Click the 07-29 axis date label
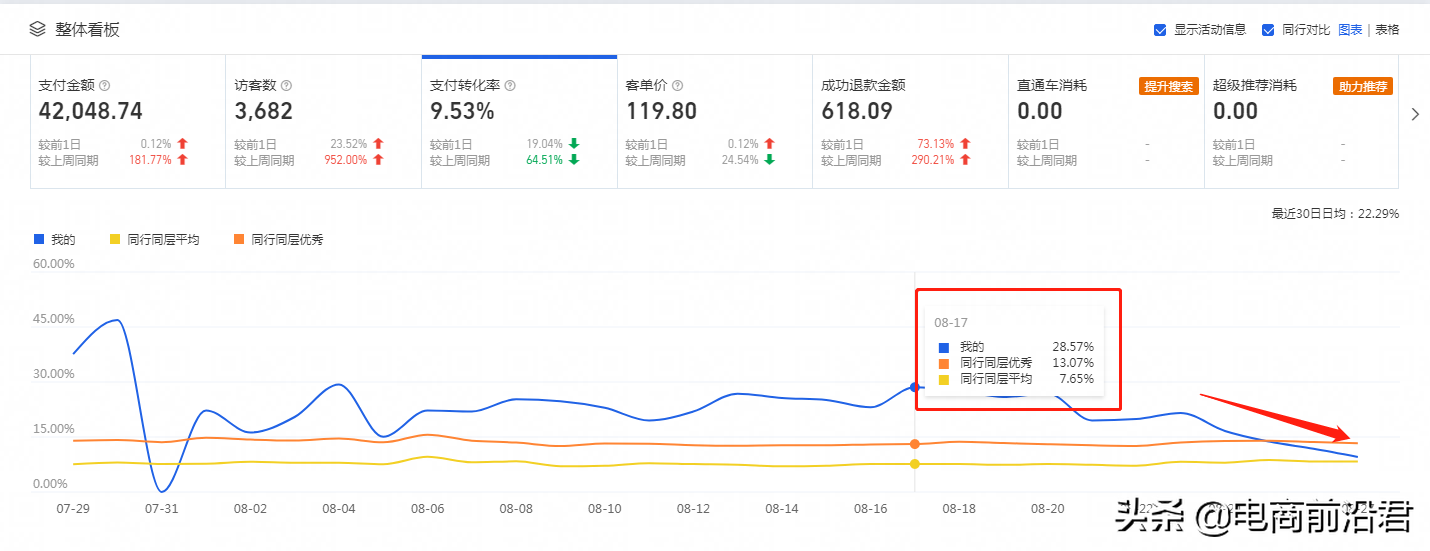 [x=73, y=508]
